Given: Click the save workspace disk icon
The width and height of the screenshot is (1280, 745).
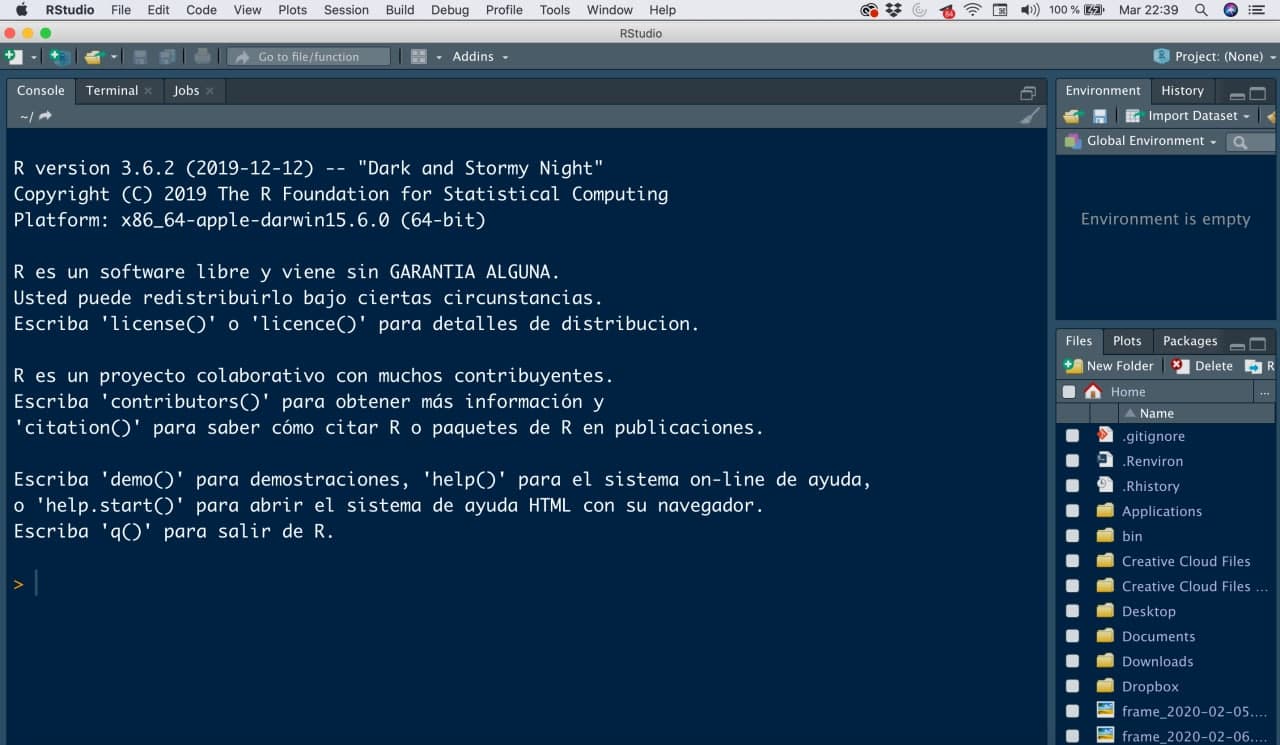Looking at the screenshot, I should pos(1100,116).
